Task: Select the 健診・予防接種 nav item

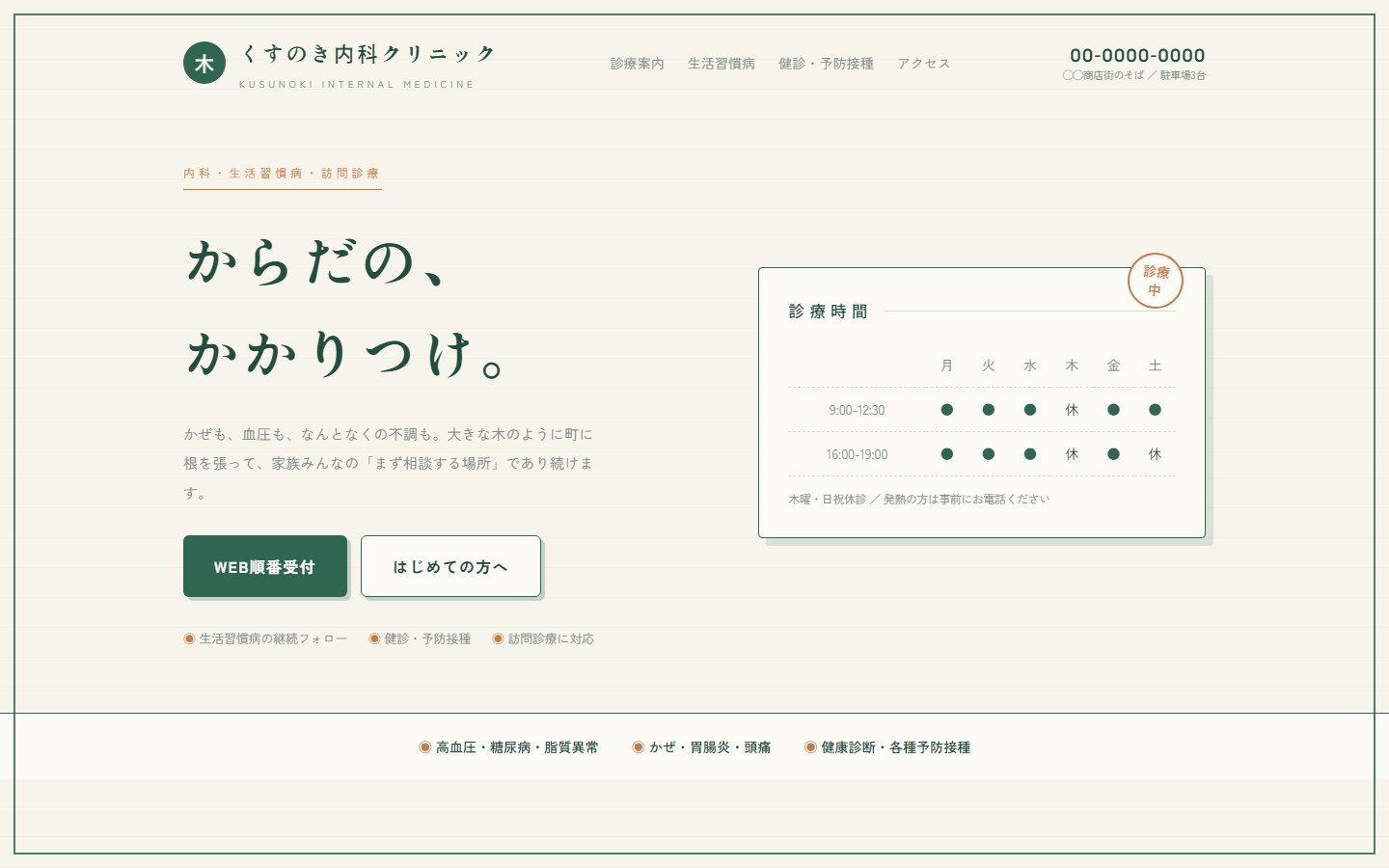Action: [x=826, y=64]
